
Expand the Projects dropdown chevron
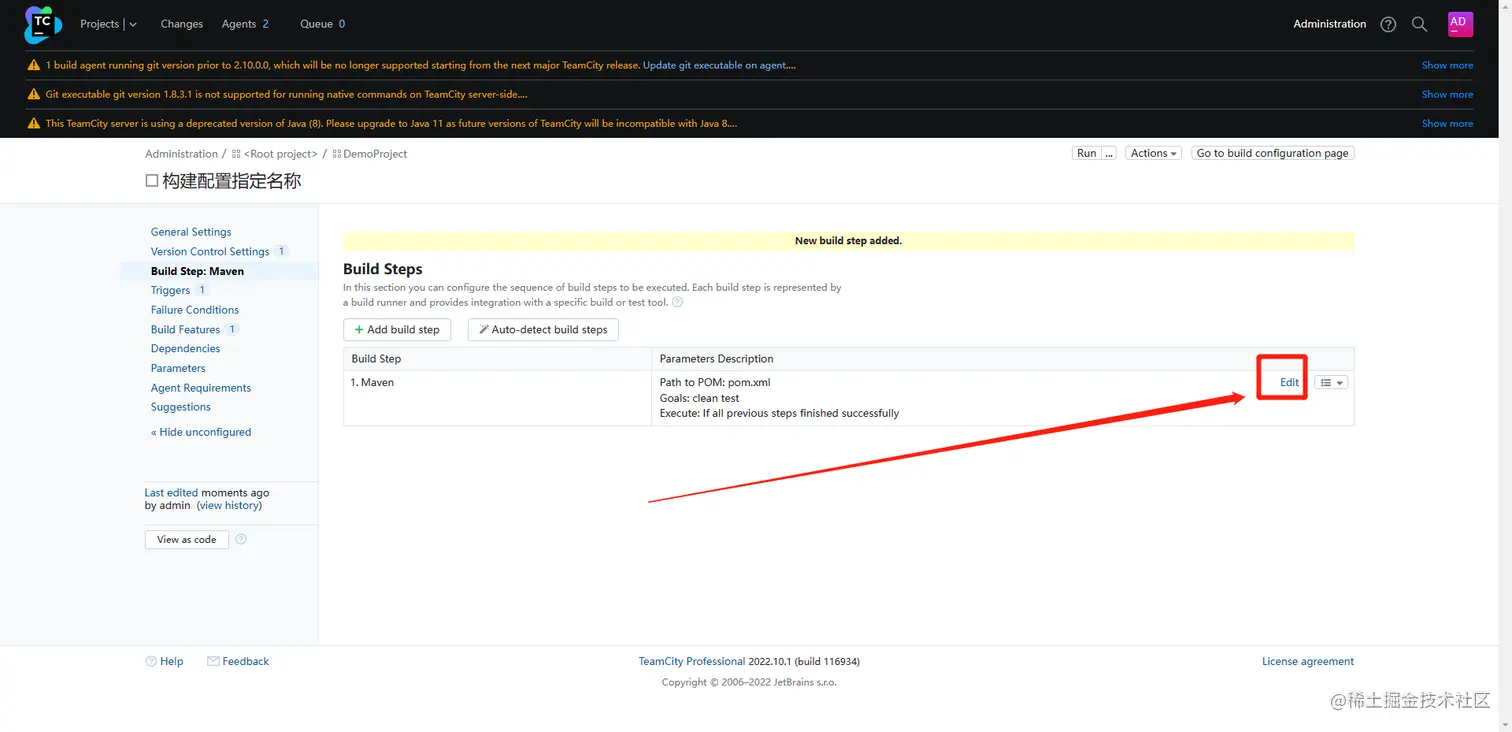pyautogui.click(x=133, y=24)
